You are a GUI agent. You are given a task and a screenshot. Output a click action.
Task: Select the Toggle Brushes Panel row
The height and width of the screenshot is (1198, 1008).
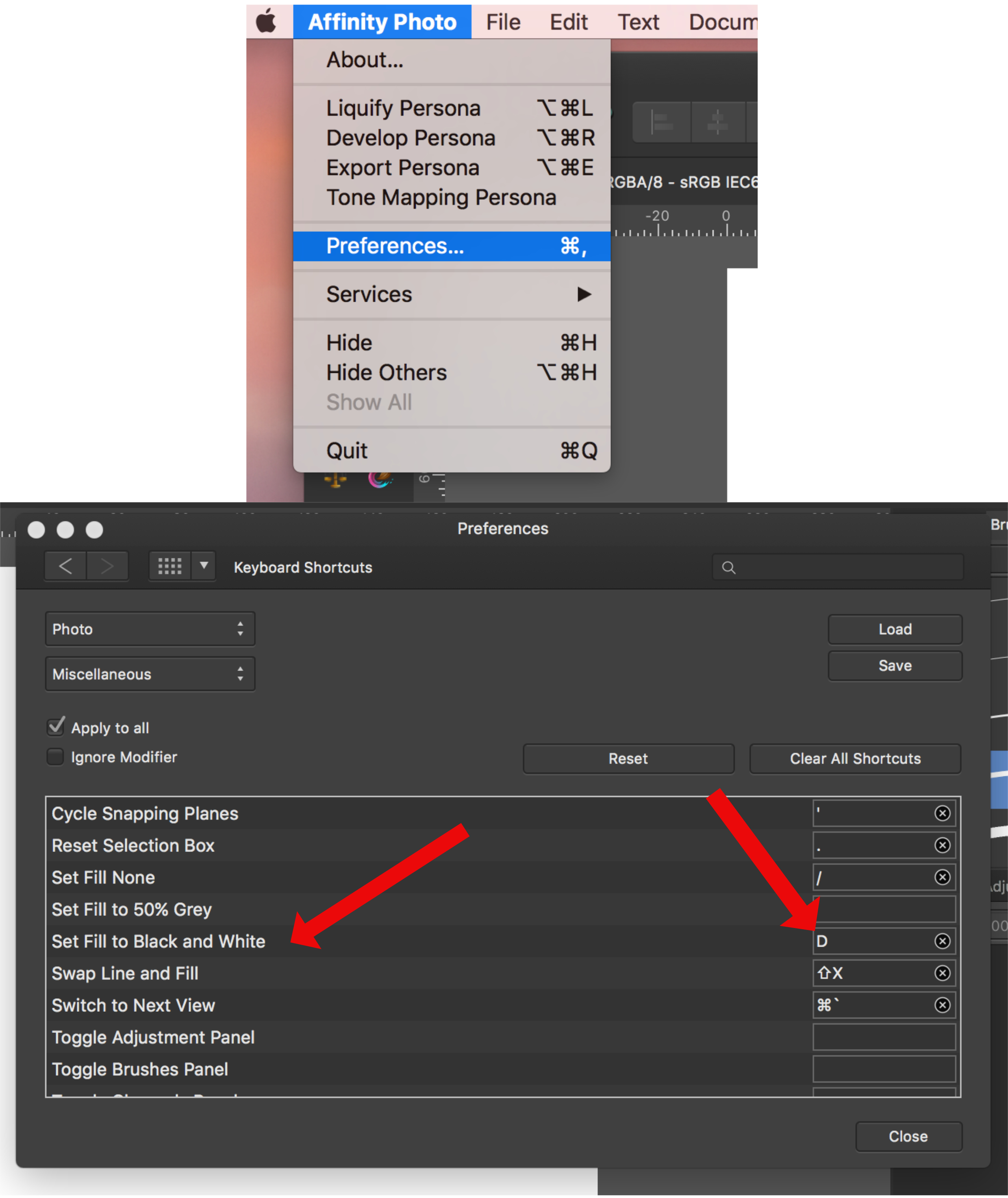tap(503, 1069)
